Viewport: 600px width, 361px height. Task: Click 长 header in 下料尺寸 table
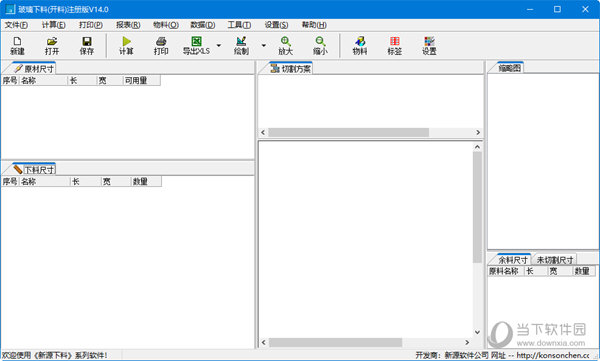[86, 181]
